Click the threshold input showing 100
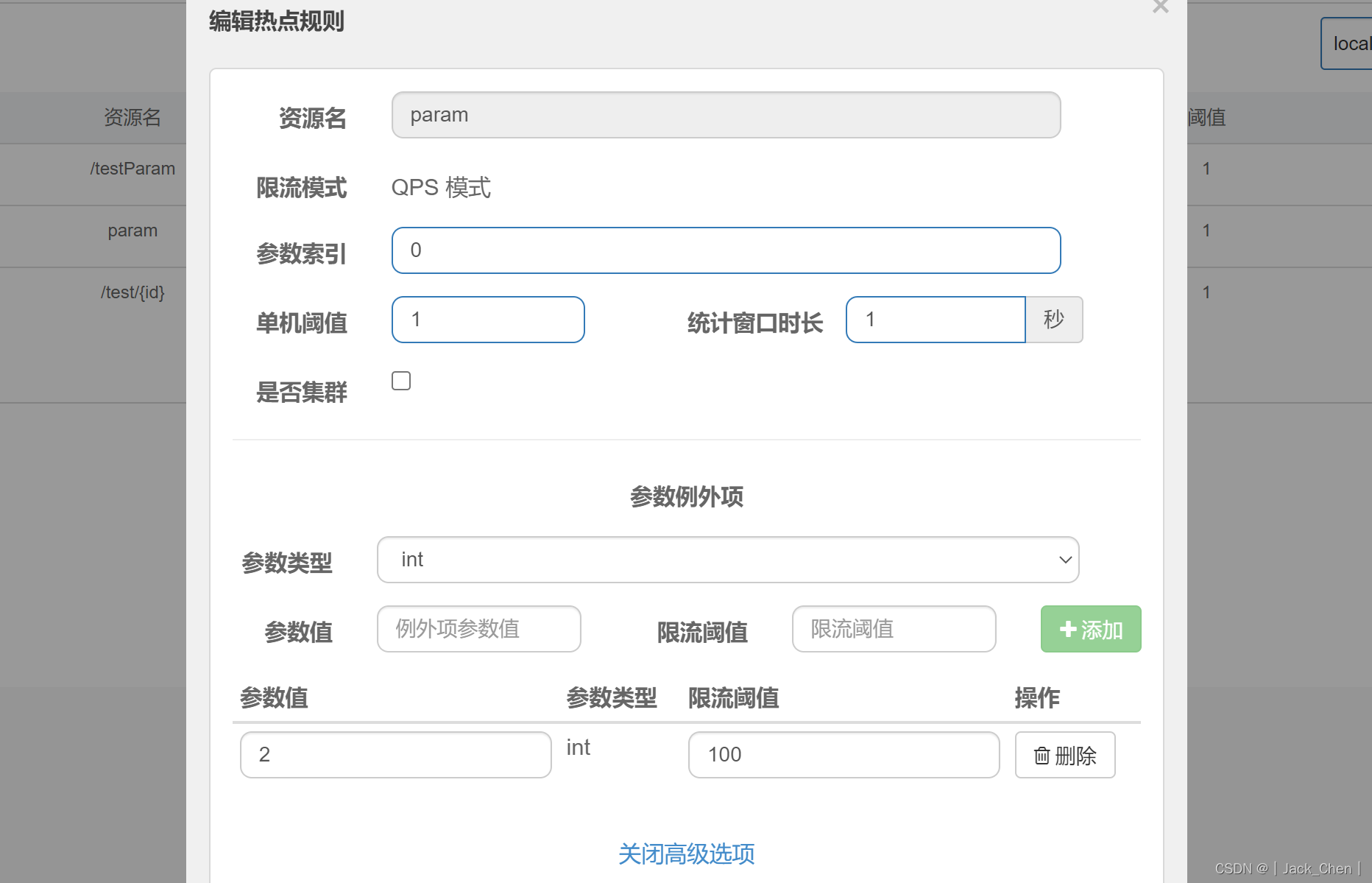 point(844,755)
